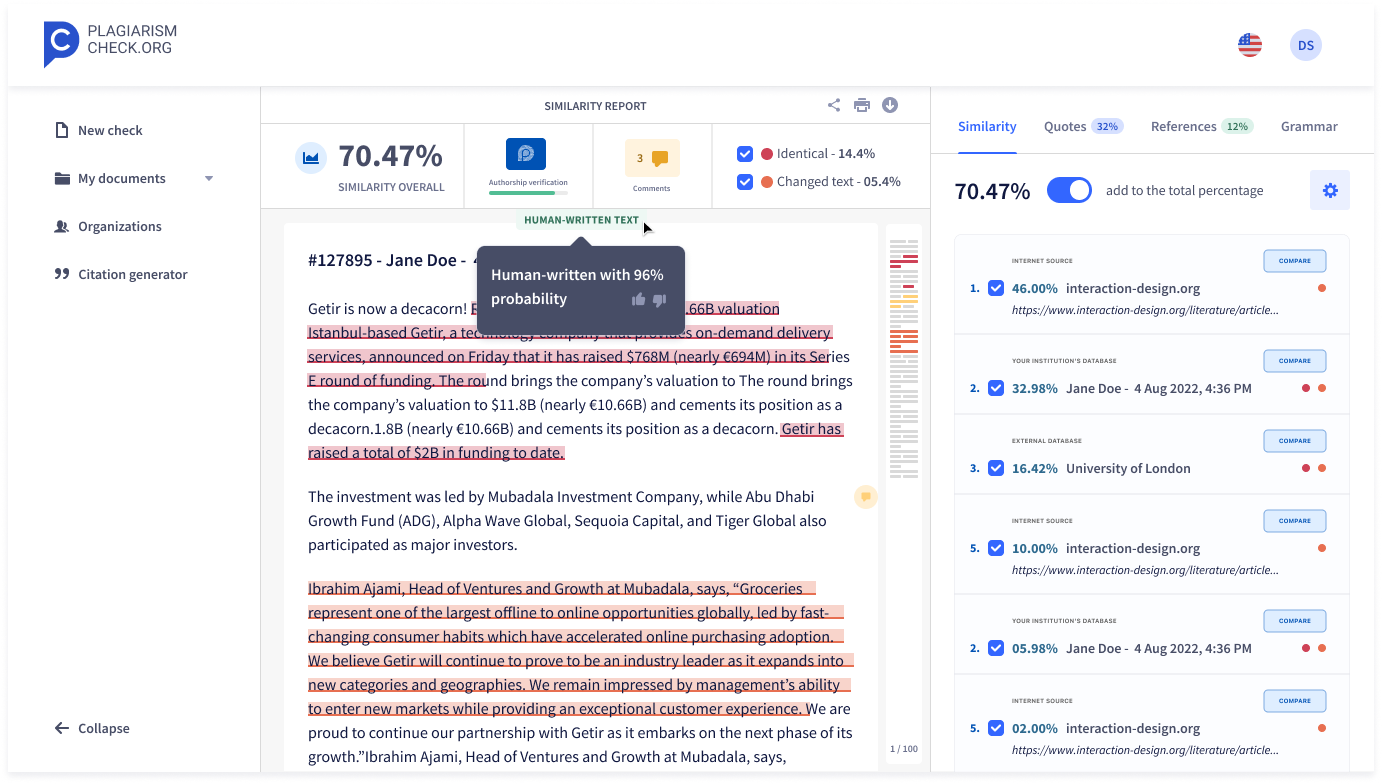Expand My documents dropdown arrow
This screenshot has height=784, width=1382.
click(209, 179)
